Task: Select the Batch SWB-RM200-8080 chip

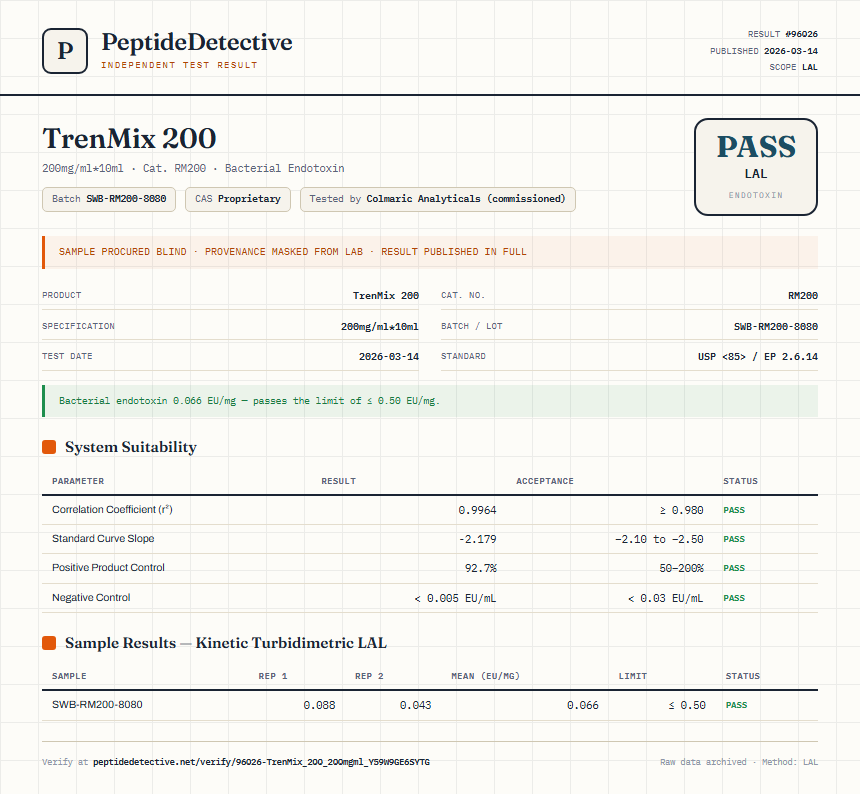Action: tap(109, 199)
